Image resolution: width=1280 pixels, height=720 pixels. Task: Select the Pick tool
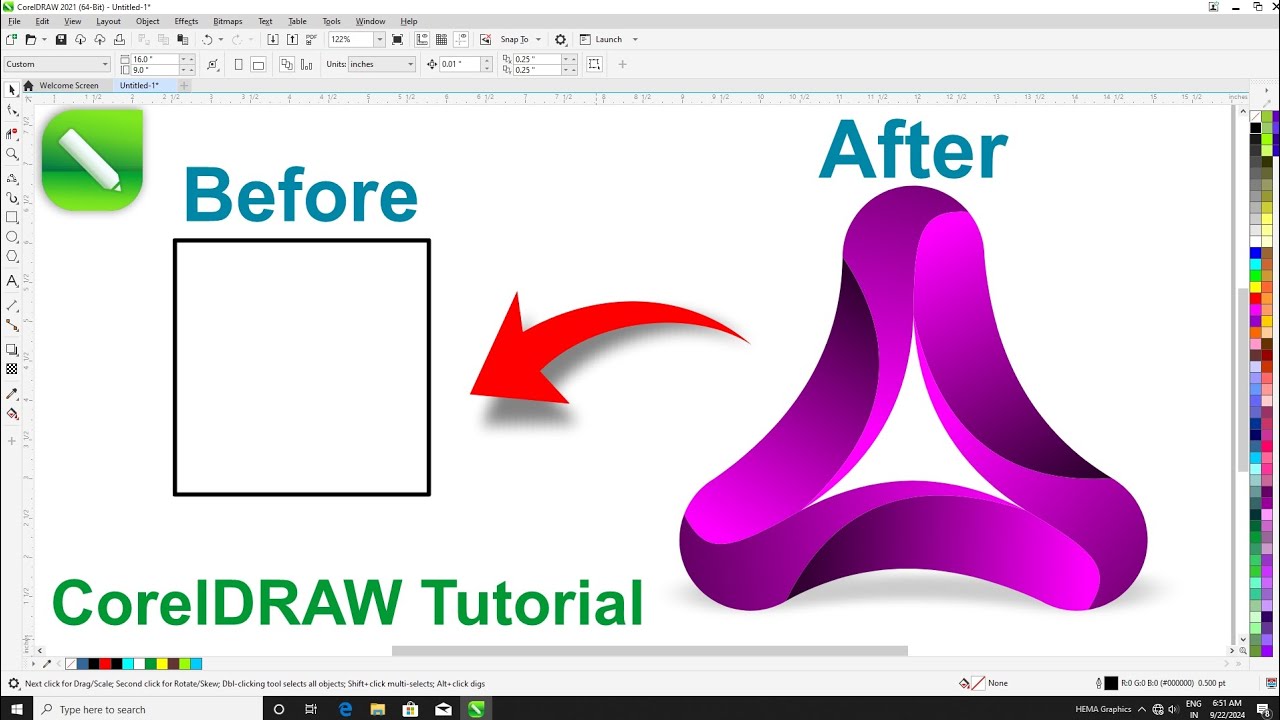point(12,90)
